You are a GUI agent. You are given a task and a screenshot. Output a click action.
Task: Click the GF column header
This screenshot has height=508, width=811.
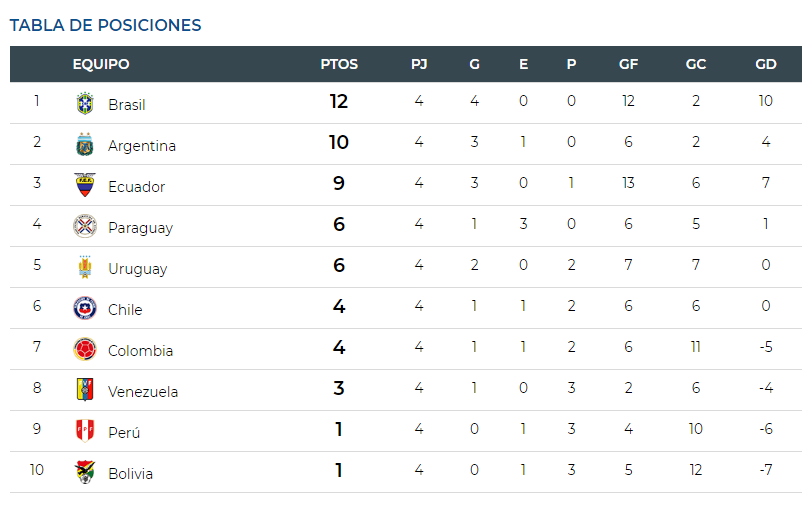coord(628,64)
